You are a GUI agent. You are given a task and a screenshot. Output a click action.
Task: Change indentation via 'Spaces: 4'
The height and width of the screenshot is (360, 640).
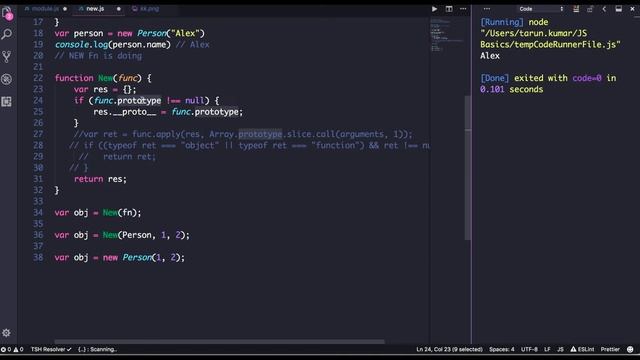coord(502,349)
